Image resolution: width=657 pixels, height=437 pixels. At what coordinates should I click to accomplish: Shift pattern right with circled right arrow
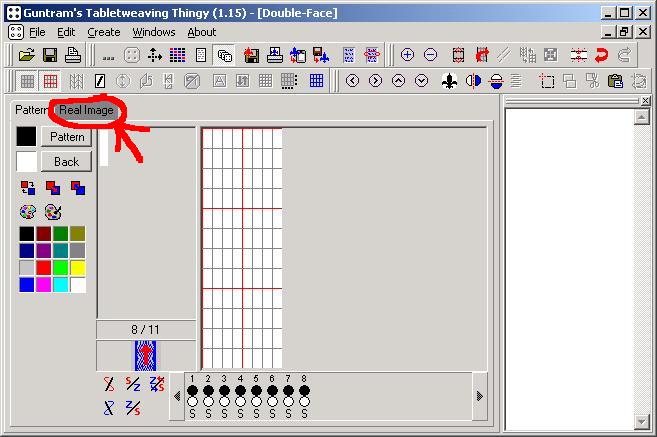[x=375, y=80]
